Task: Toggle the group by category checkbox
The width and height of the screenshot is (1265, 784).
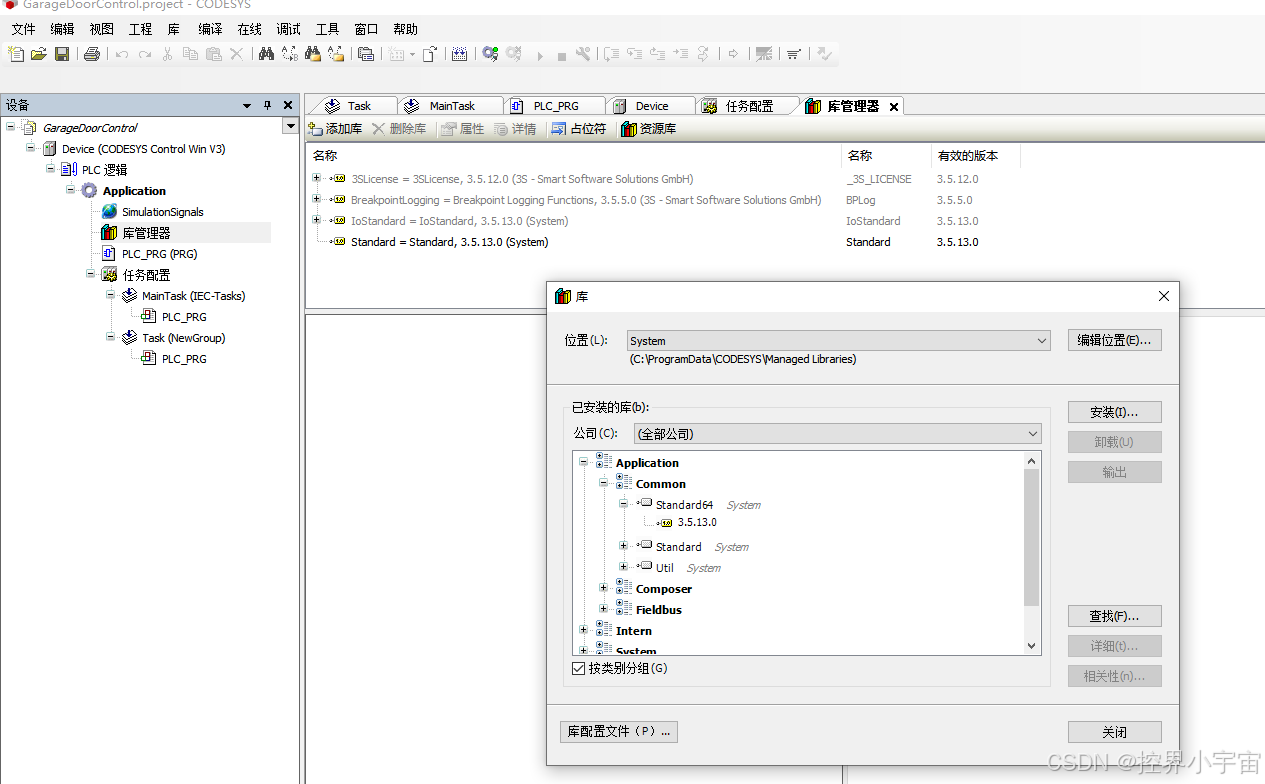Action: (x=579, y=668)
